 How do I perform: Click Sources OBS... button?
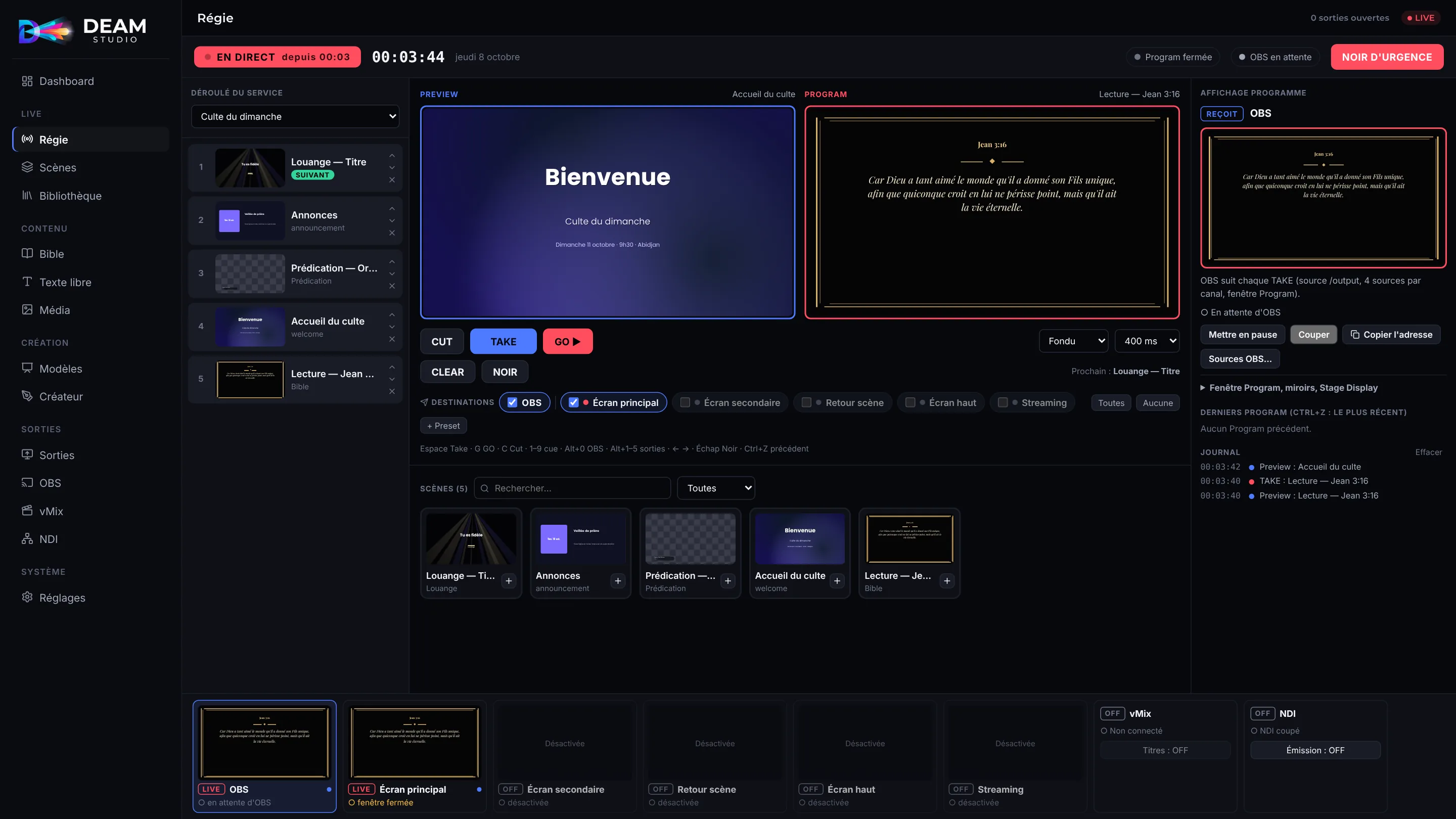tap(1240, 359)
